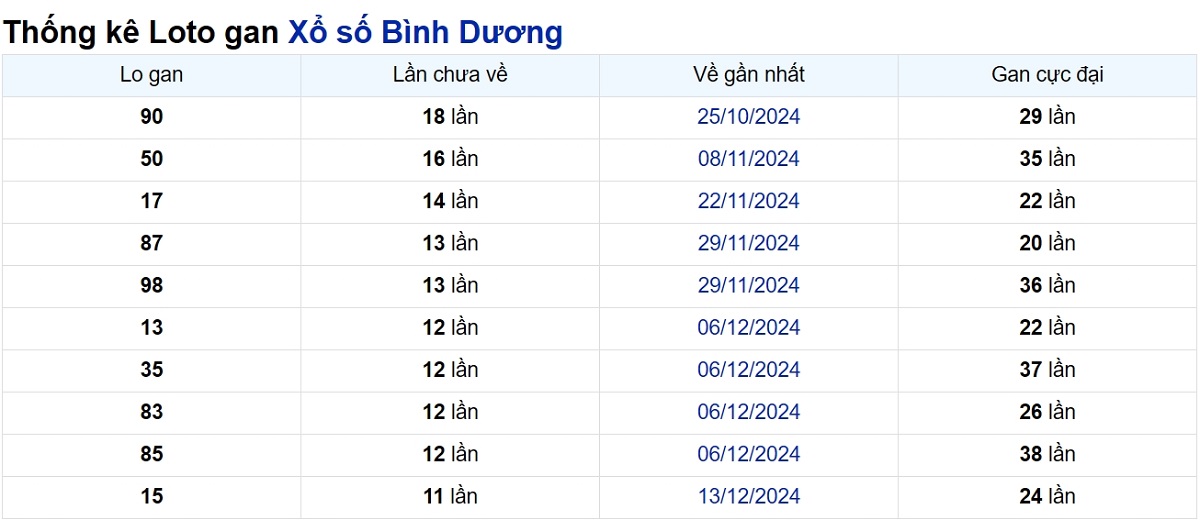Select loto number 87

(x=151, y=243)
